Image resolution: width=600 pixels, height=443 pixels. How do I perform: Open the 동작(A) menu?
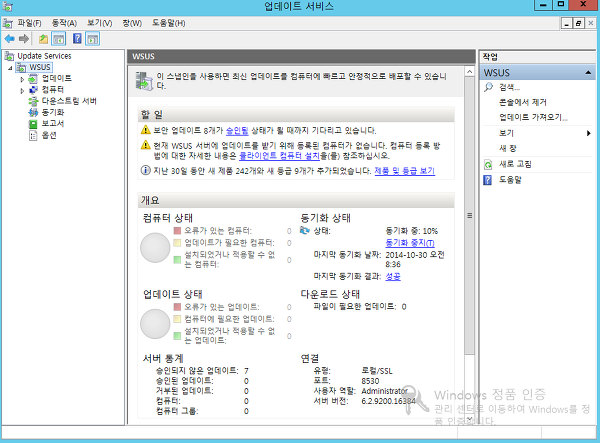tap(64, 23)
